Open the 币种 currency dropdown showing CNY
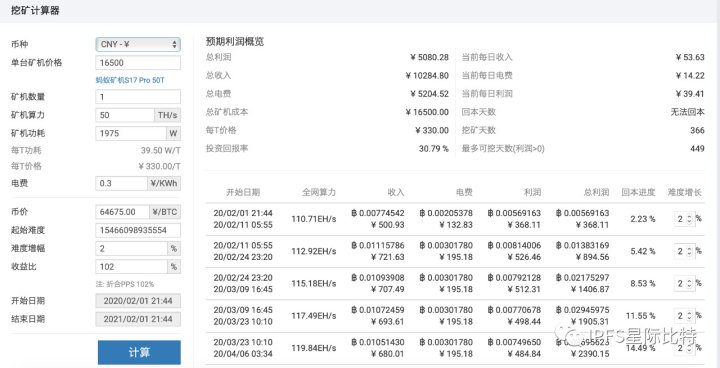 (x=138, y=45)
